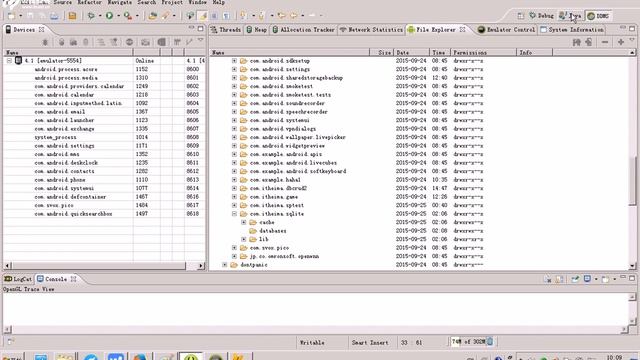Toggle Block Selection mode in toolbar

click(x=214, y=16)
